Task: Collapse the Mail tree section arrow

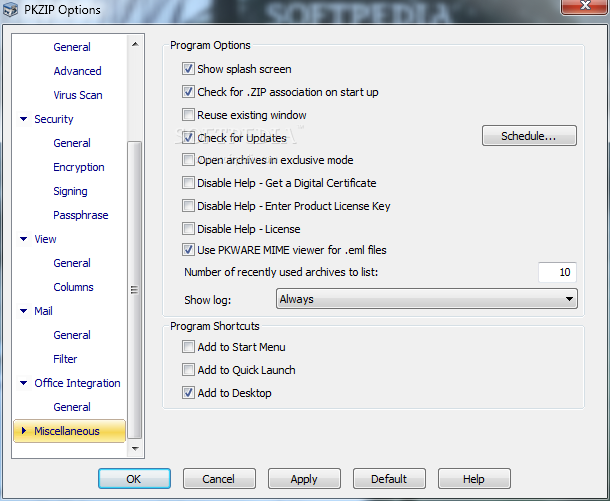Action: click(23, 311)
